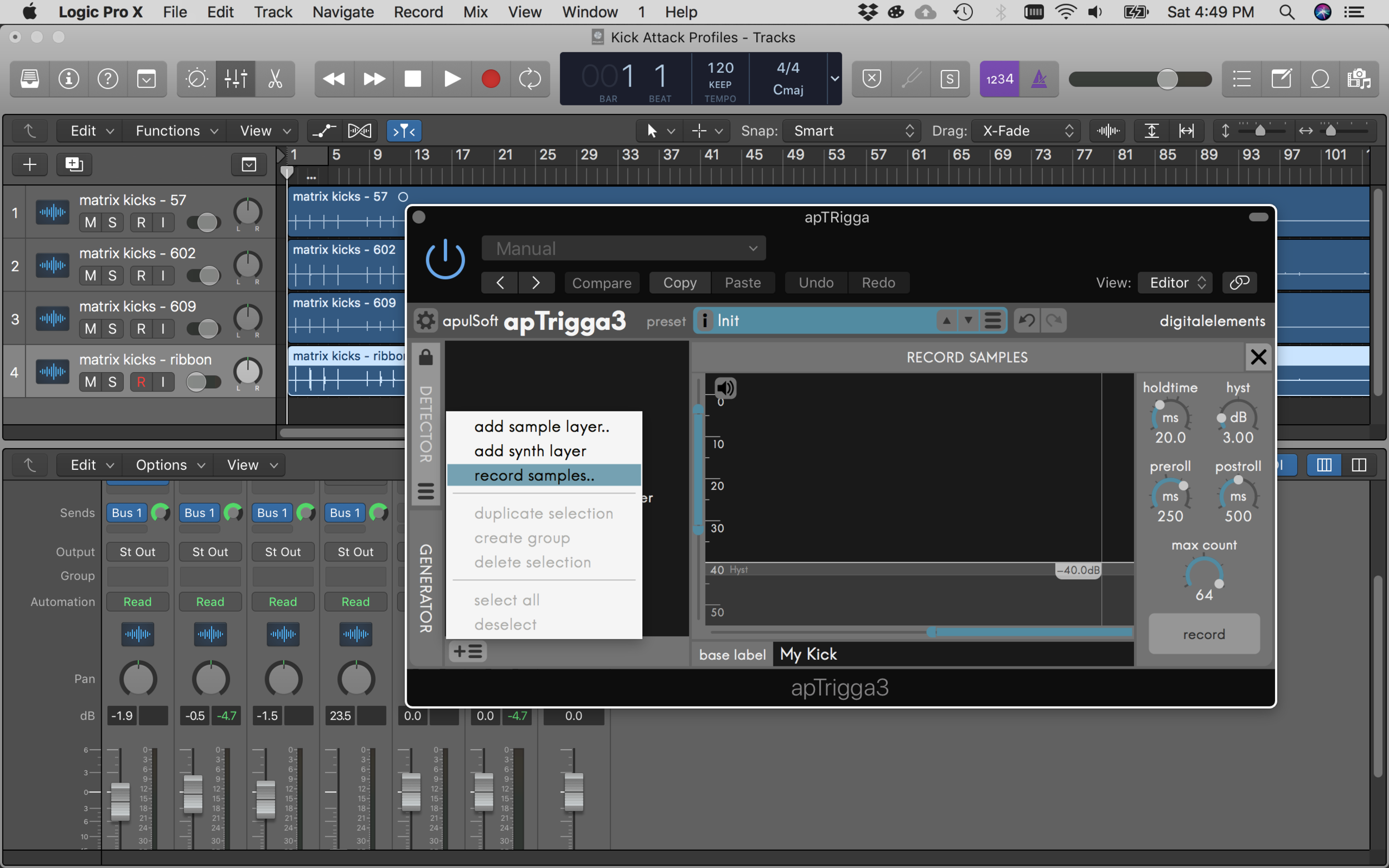1389x868 pixels.
Task: Toggle the Solo S toolbar button
Action: 950,79
